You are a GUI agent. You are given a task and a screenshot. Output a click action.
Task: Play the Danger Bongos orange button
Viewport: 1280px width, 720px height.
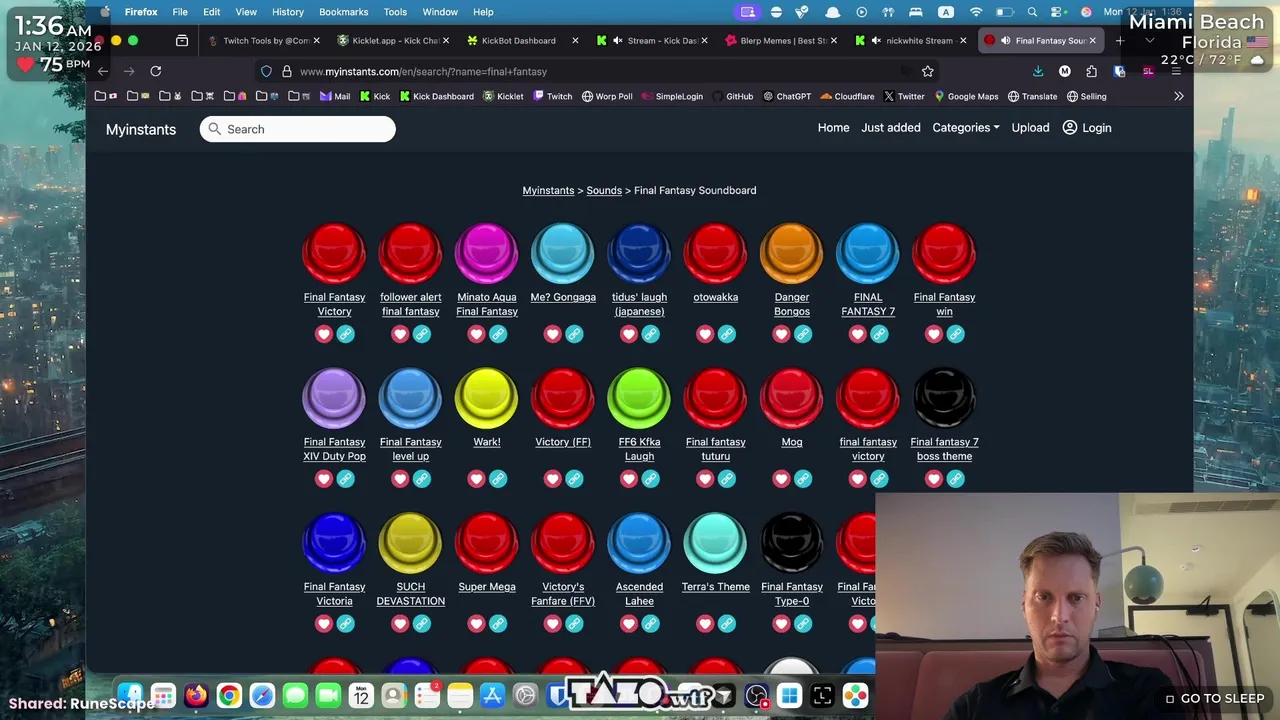(x=792, y=254)
